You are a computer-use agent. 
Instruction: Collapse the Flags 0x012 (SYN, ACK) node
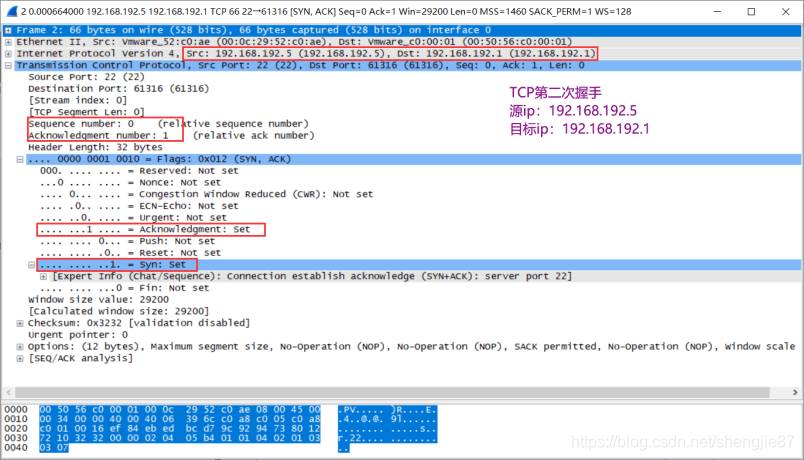click(21, 159)
